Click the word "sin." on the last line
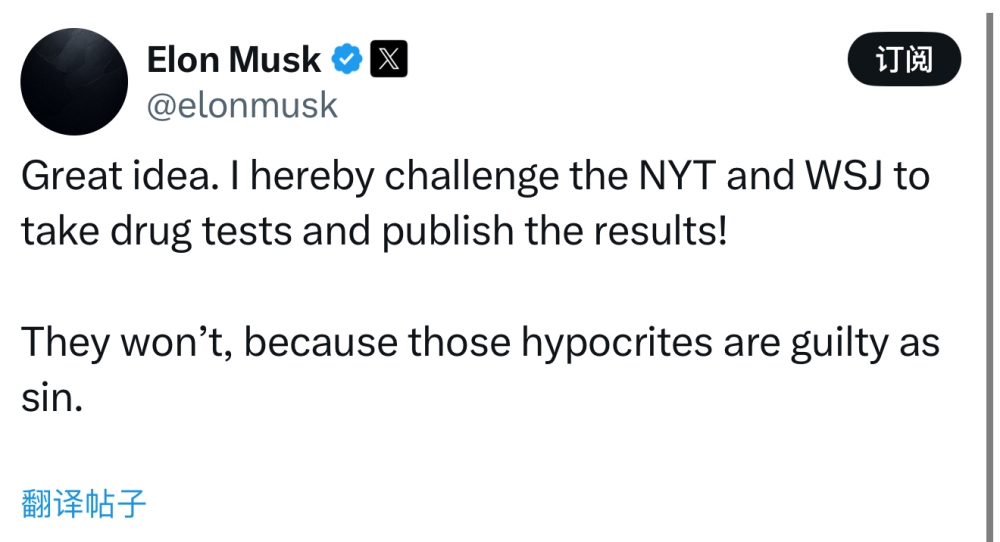 pyautogui.click(x=50, y=396)
